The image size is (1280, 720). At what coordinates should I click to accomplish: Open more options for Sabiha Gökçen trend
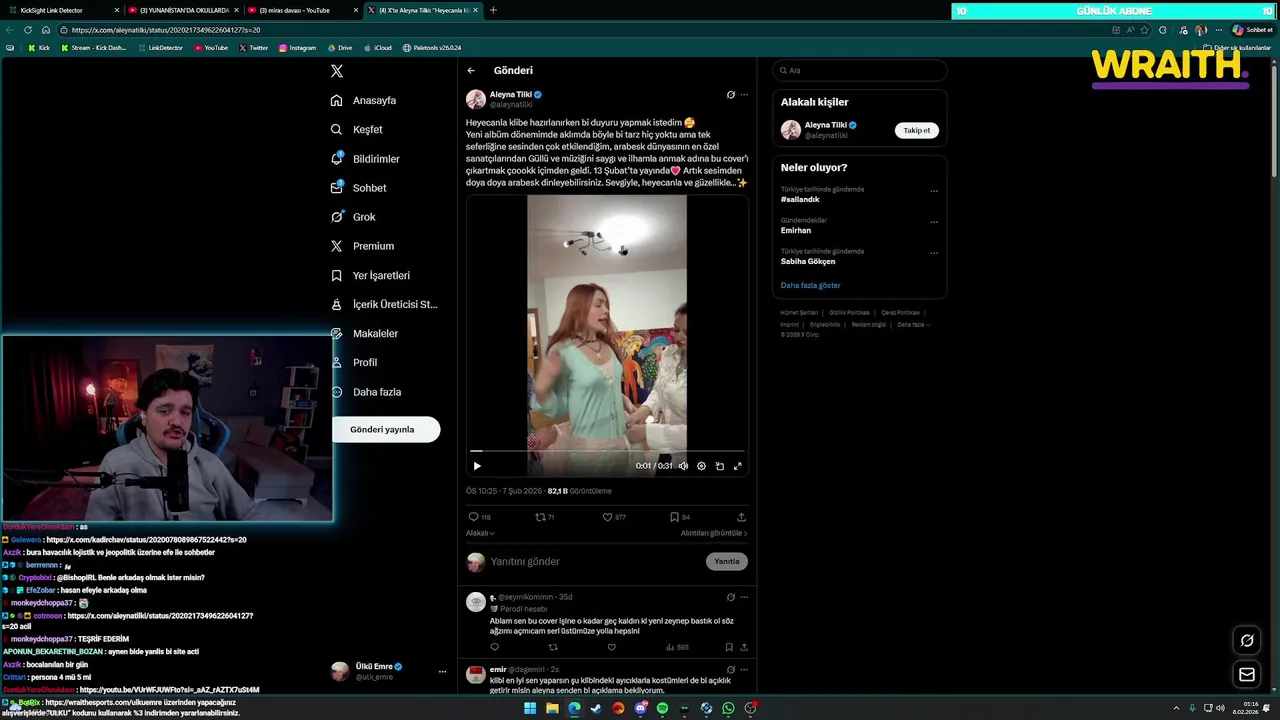click(x=934, y=253)
